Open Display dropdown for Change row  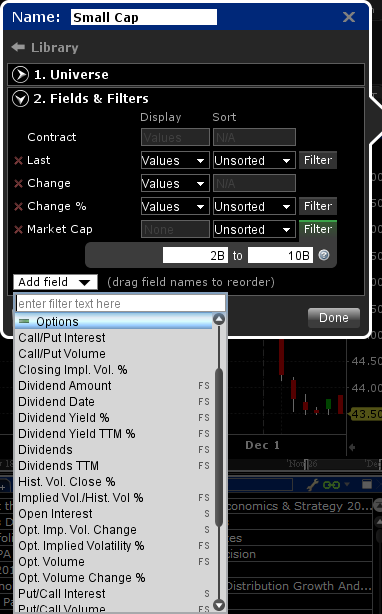pyautogui.click(x=175, y=183)
